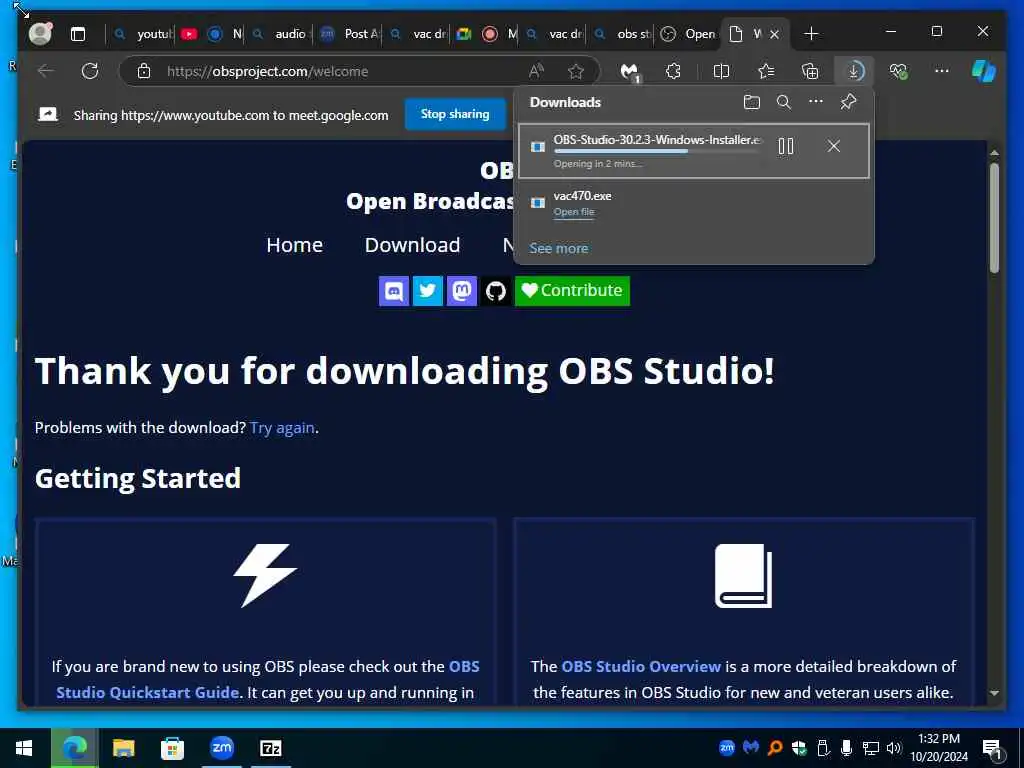Switch to the Open tab
The image size is (1024, 768).
[688, 34]
